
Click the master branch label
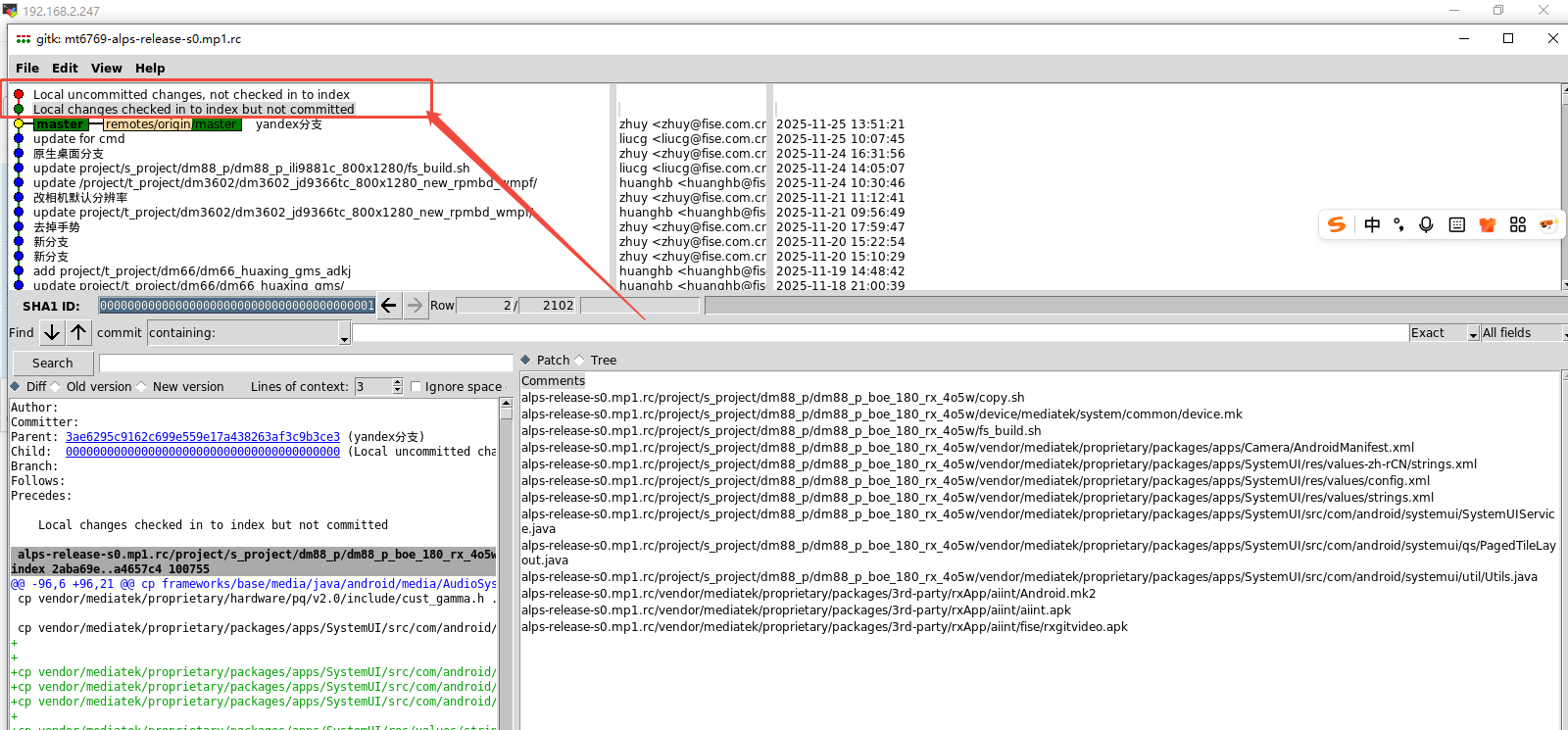pos(61,124)
